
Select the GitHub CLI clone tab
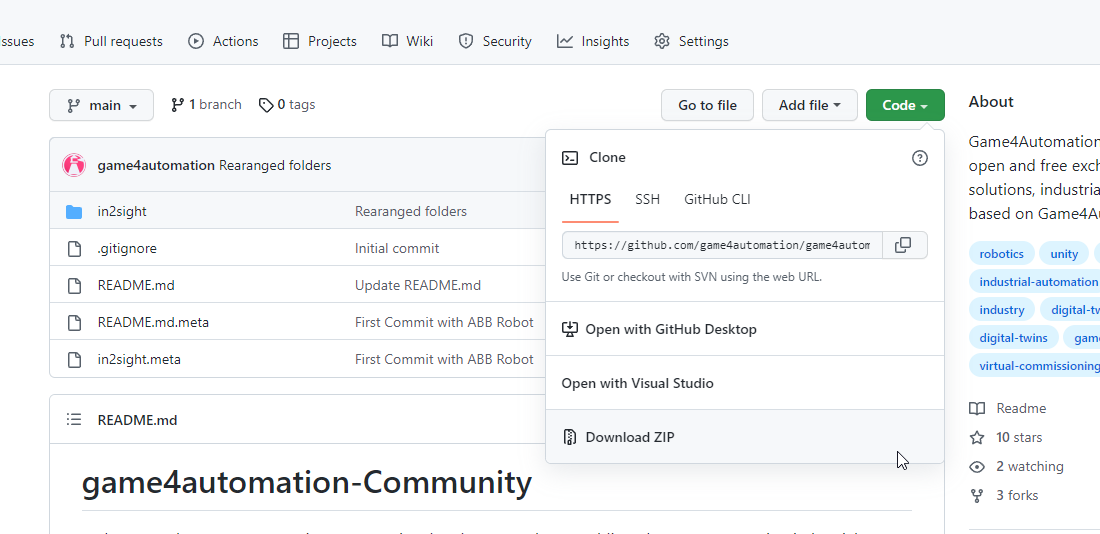(717, 199)
